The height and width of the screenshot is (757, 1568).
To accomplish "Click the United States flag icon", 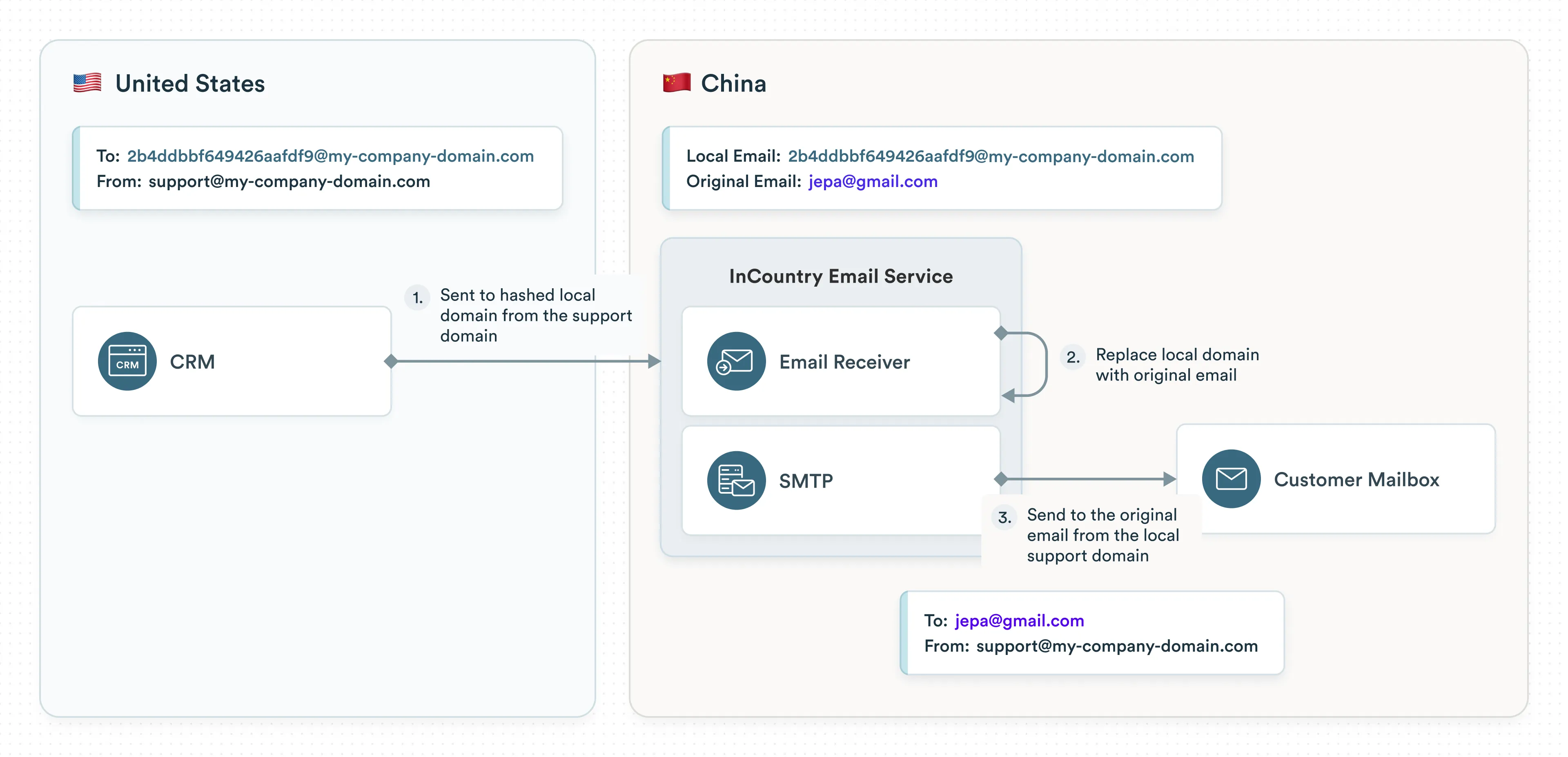I will coord(87,83).
